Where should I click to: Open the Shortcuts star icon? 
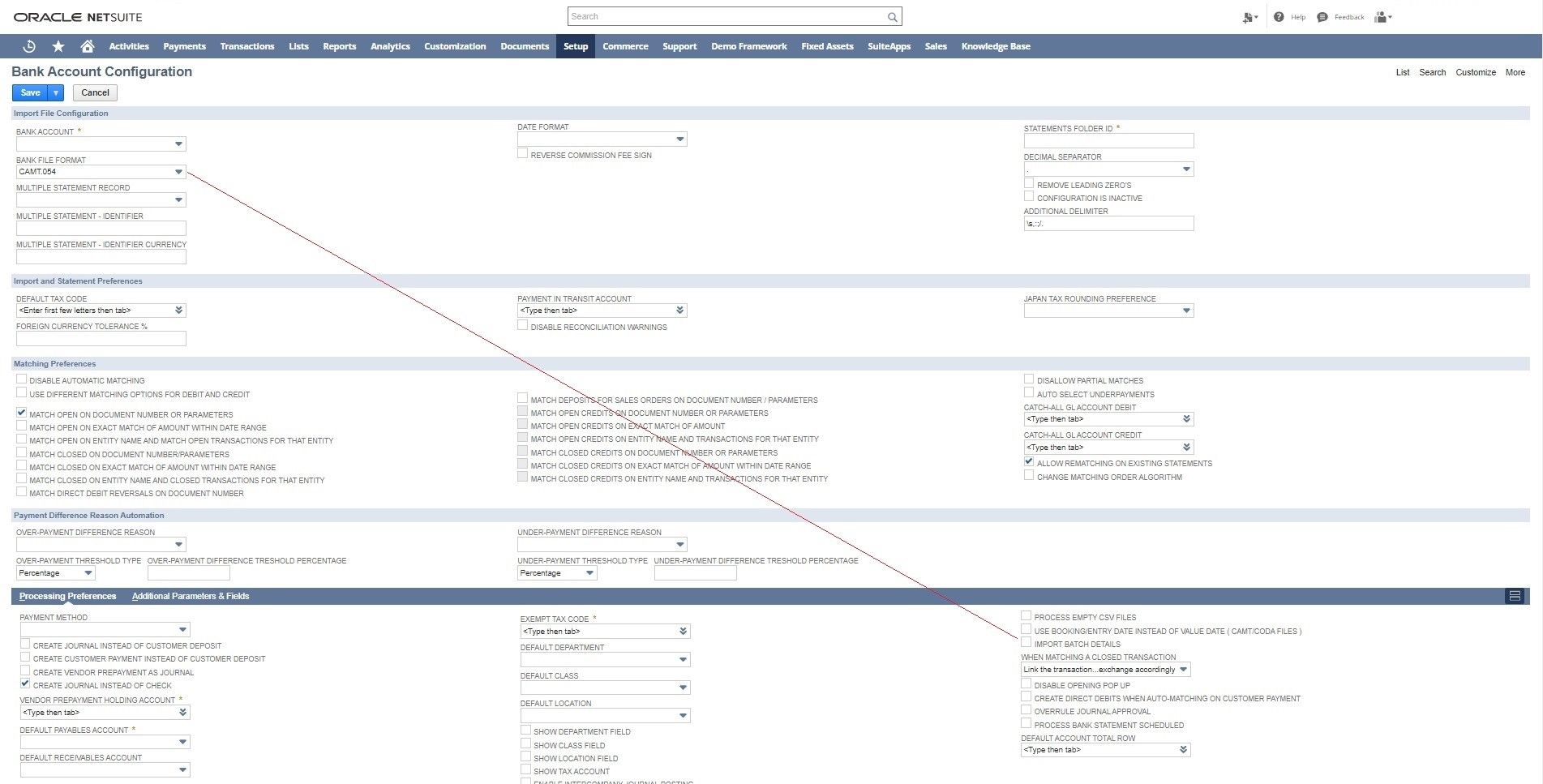point(58,46)
